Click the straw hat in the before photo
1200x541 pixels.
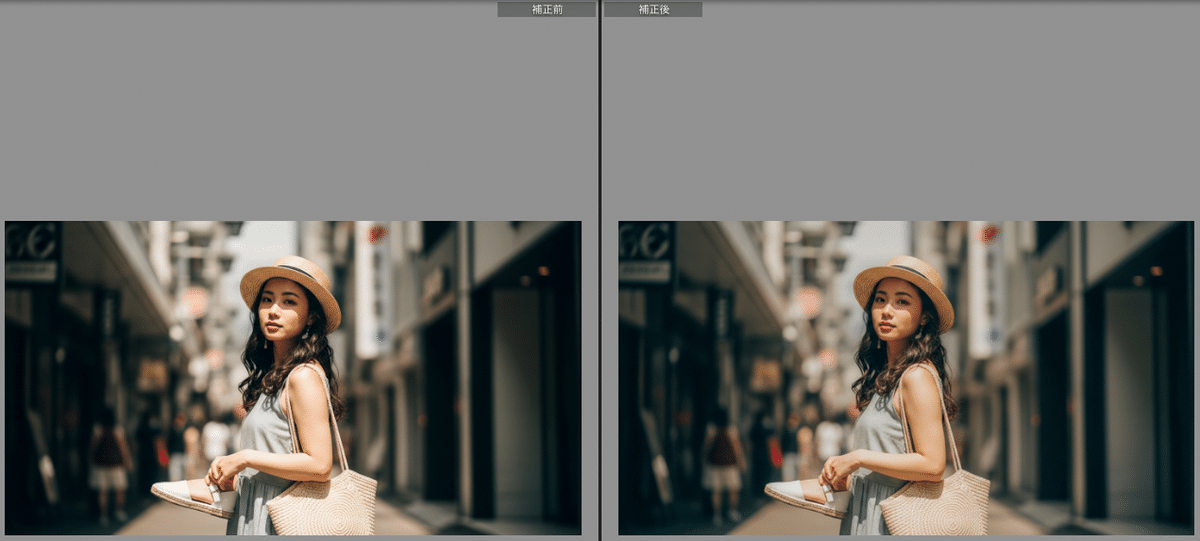coord(291,281)
